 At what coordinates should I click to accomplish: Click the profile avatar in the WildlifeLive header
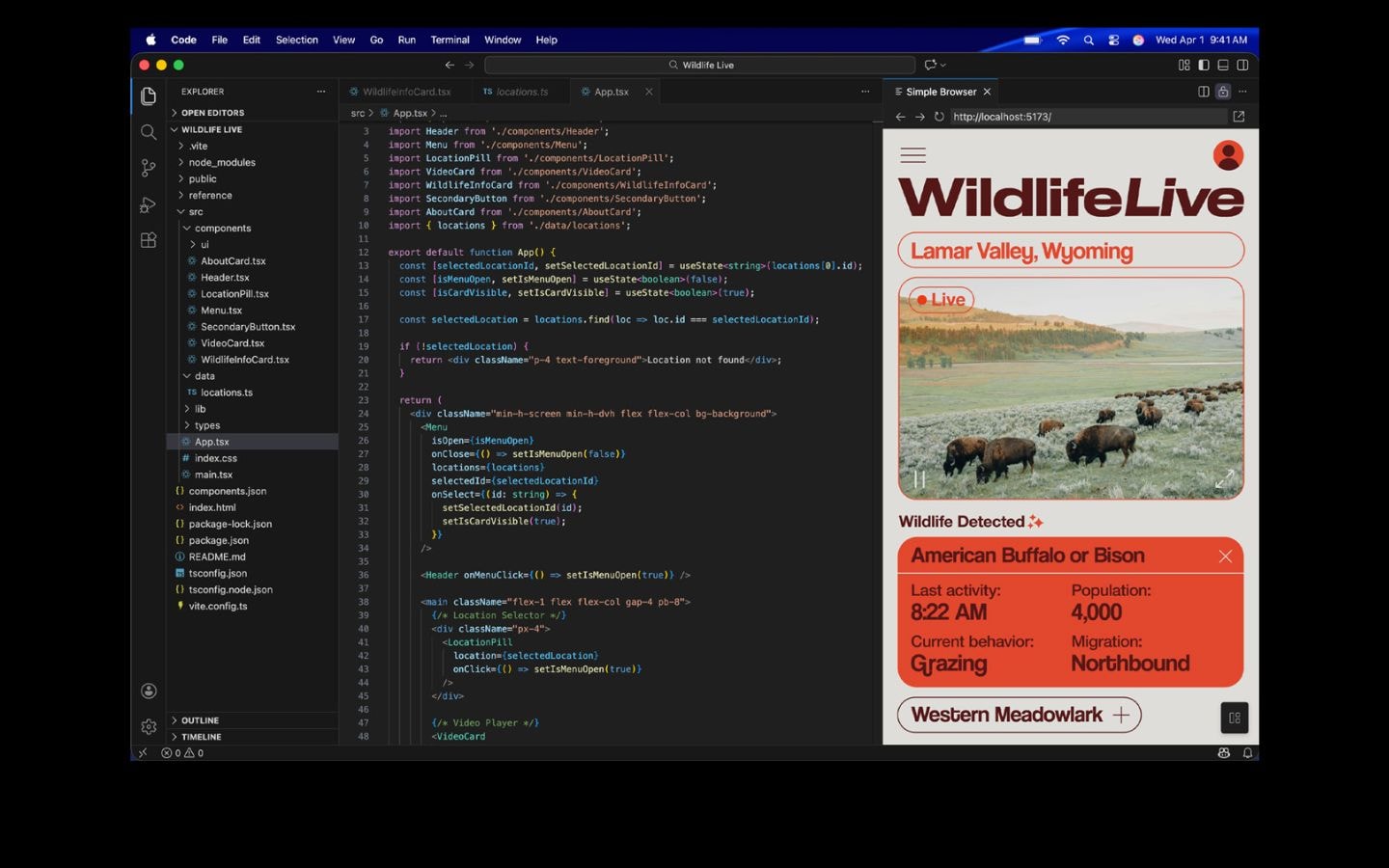pyautogui.click(x=1229, y=154)
